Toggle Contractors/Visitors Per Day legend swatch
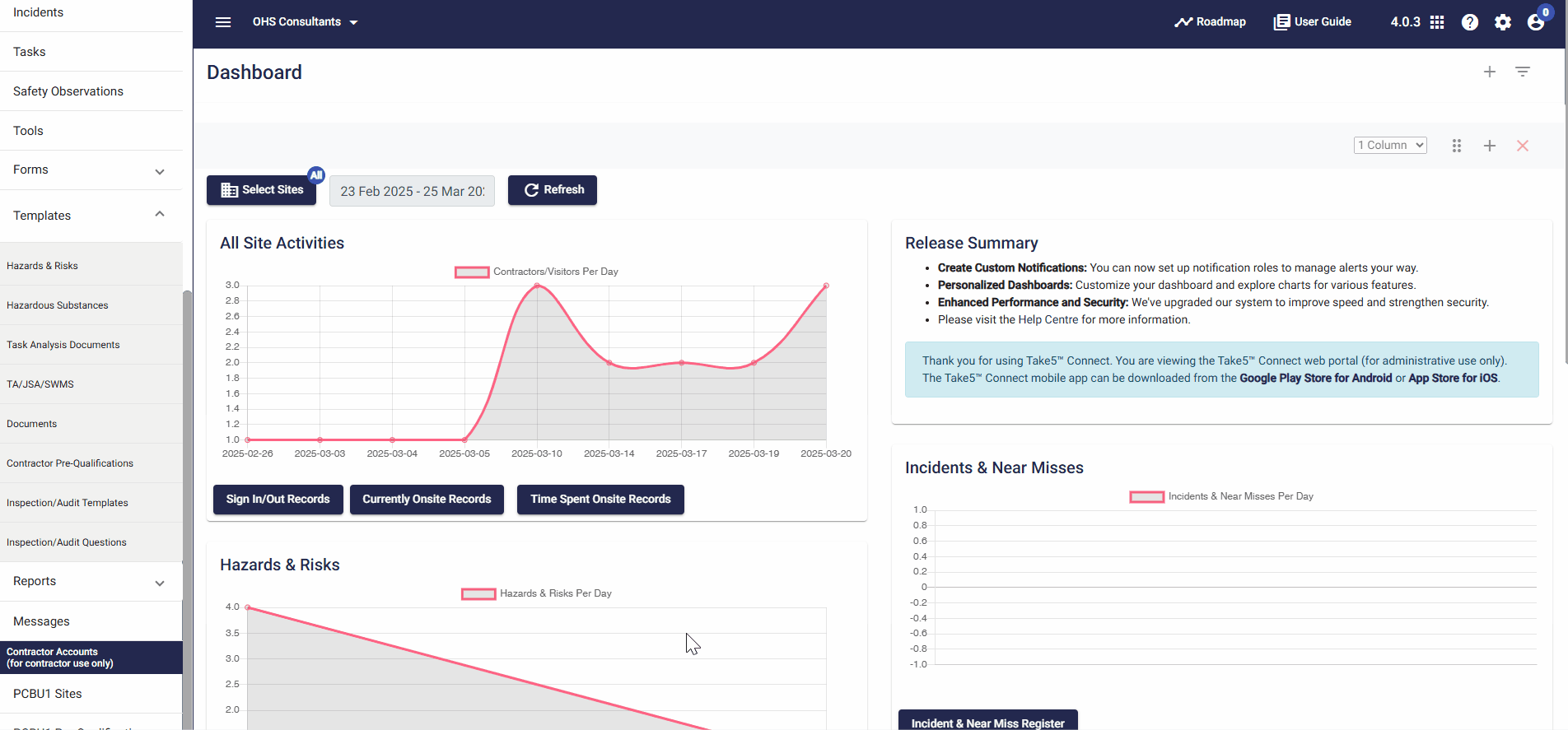The image size is (1568, 730). pos(472,272)
